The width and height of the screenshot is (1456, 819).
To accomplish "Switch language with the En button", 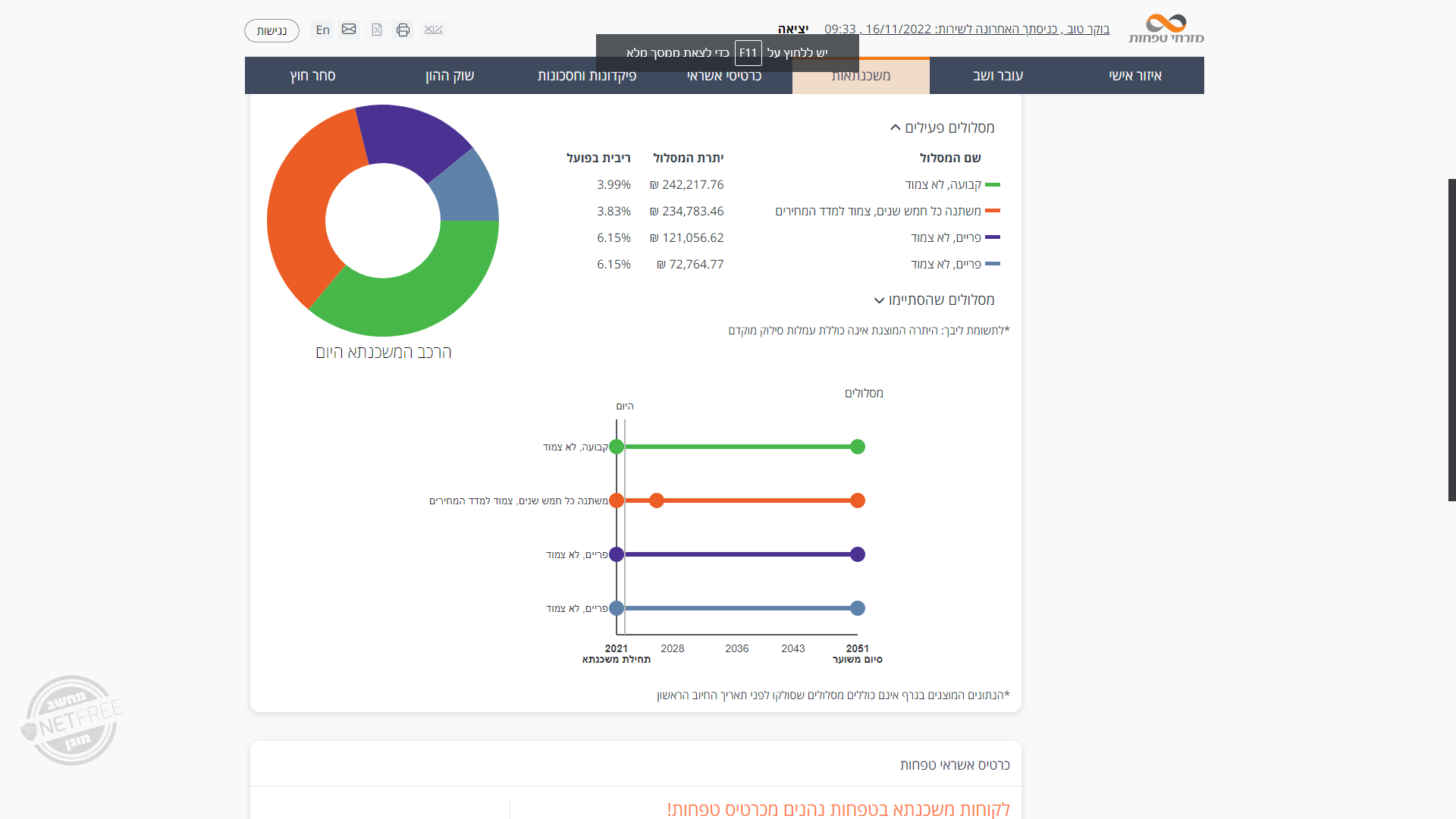I will (323, 30).
